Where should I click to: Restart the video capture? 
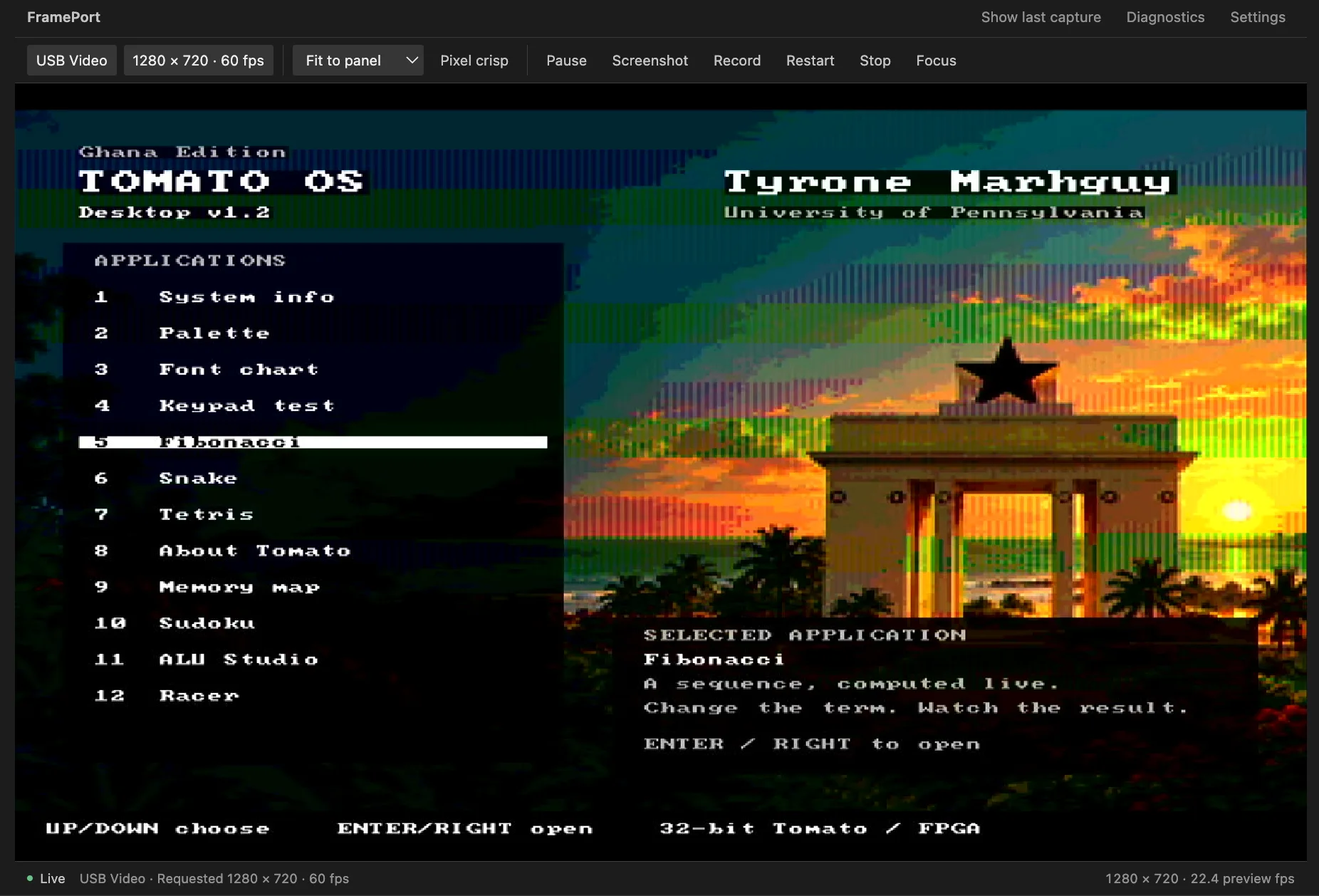click(x=810, y=61)
